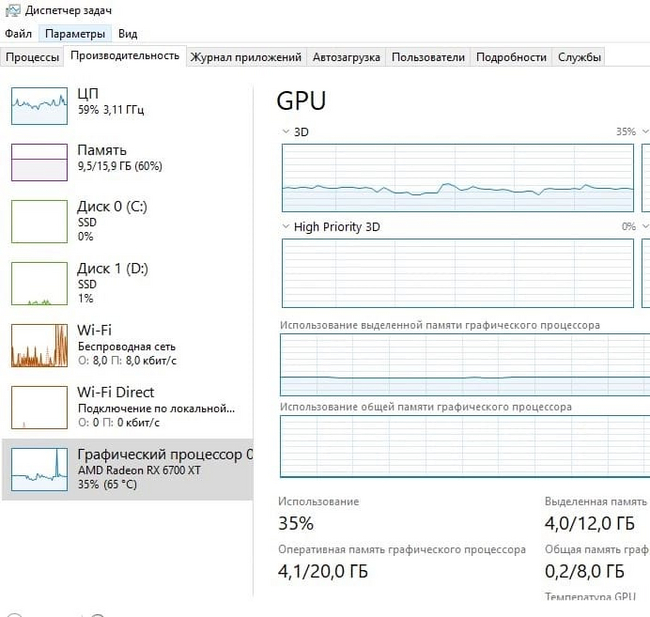Select the Wi-Fi network graph thumbnail
The image size is (650, 617).
pyautogui.click(x=39, y=345)
